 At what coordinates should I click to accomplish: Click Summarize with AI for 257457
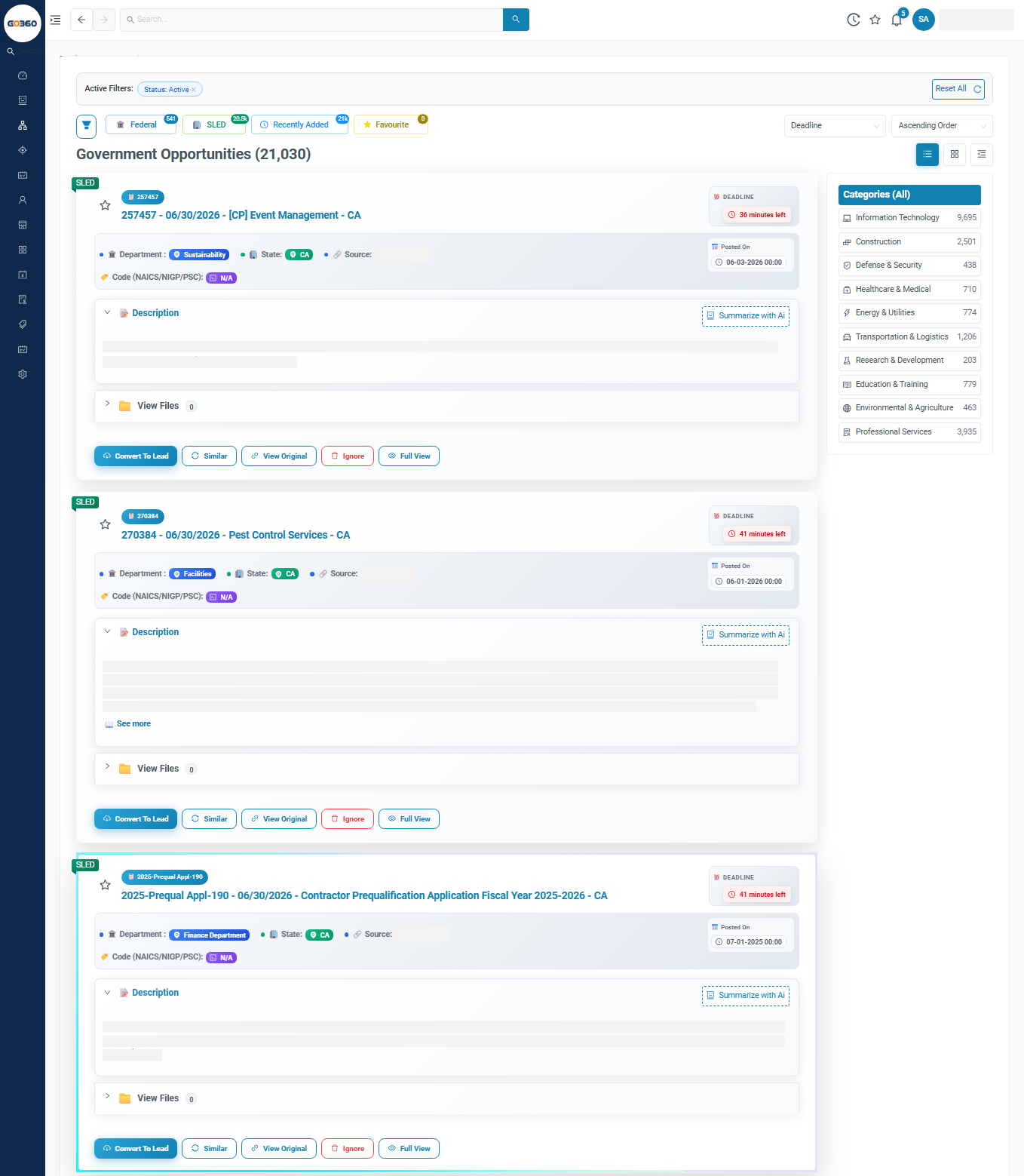[x=746, y=316]
